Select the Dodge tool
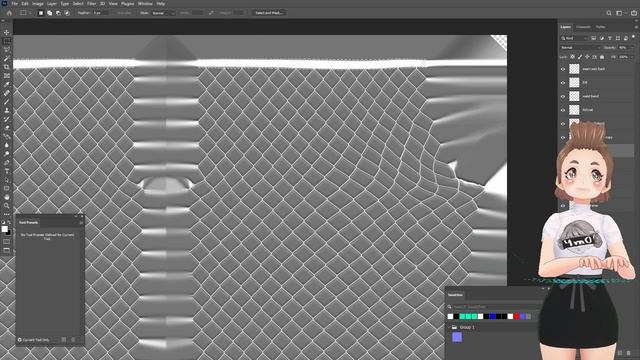The height and width of the screenshot is (360, 640). point(7,153)
